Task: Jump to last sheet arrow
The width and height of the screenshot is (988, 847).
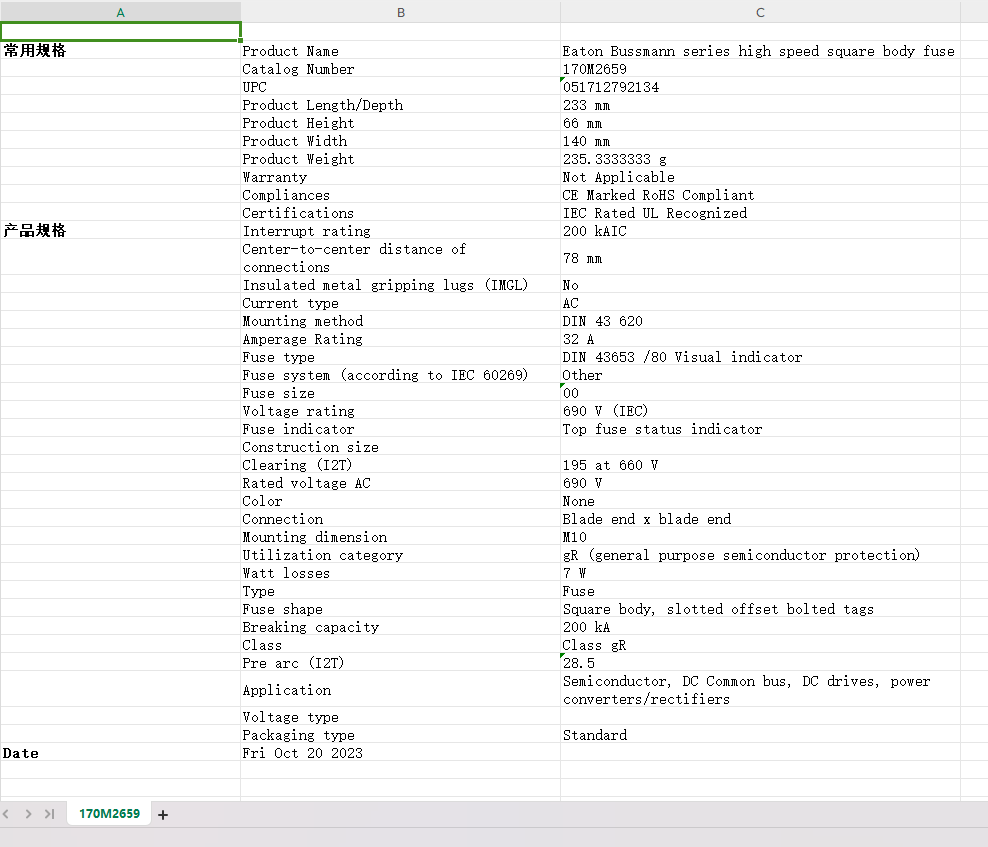Action: [x=49, y=814]
